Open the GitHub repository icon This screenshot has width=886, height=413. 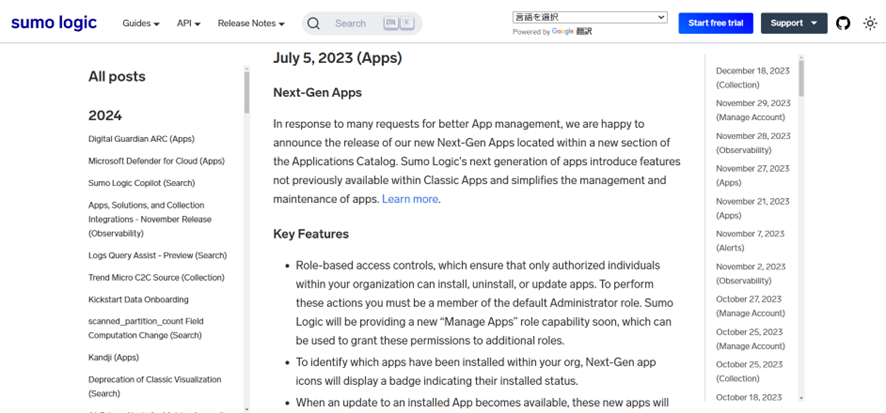[x=843, y=23]
